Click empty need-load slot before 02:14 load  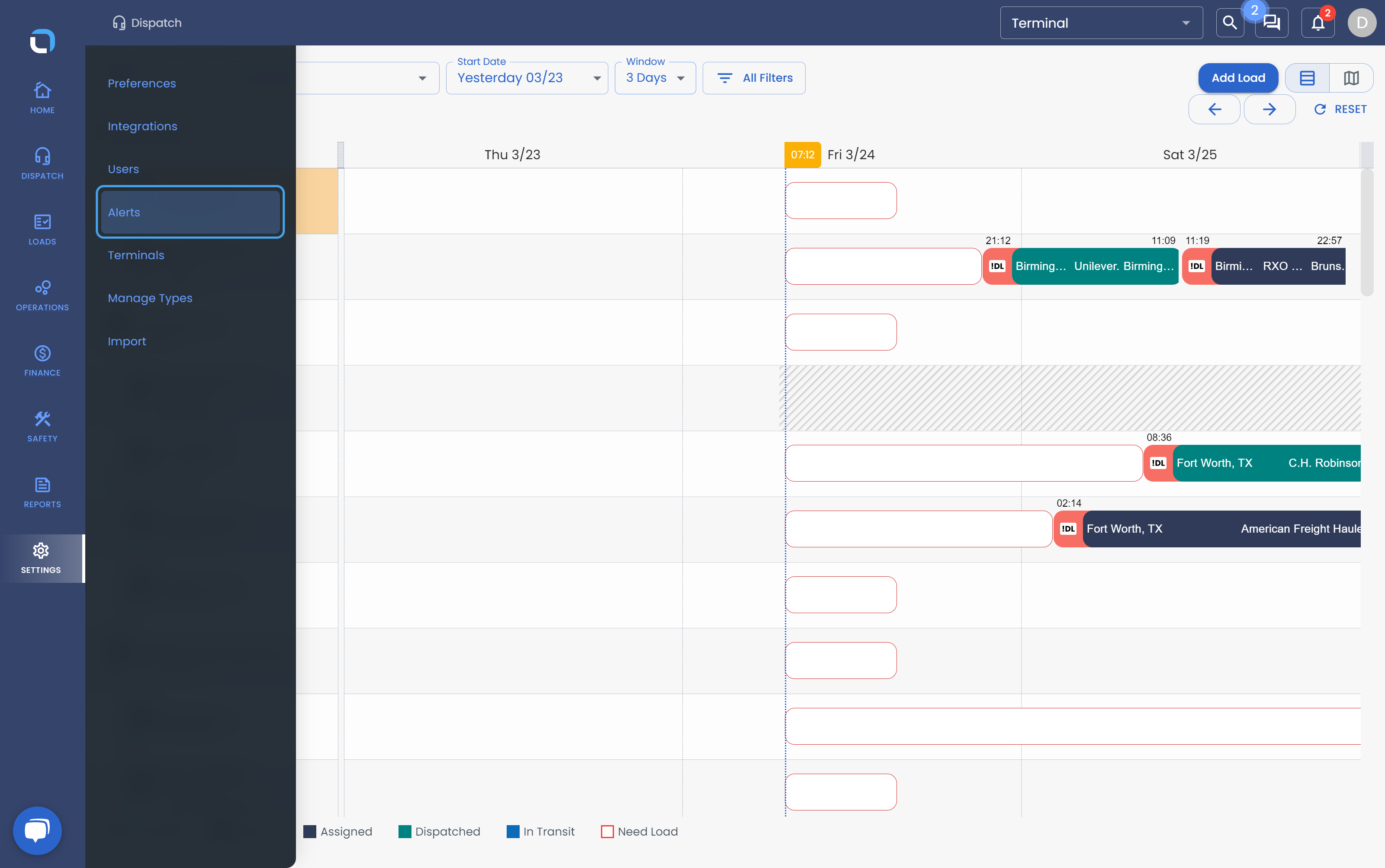coord(919,529)
